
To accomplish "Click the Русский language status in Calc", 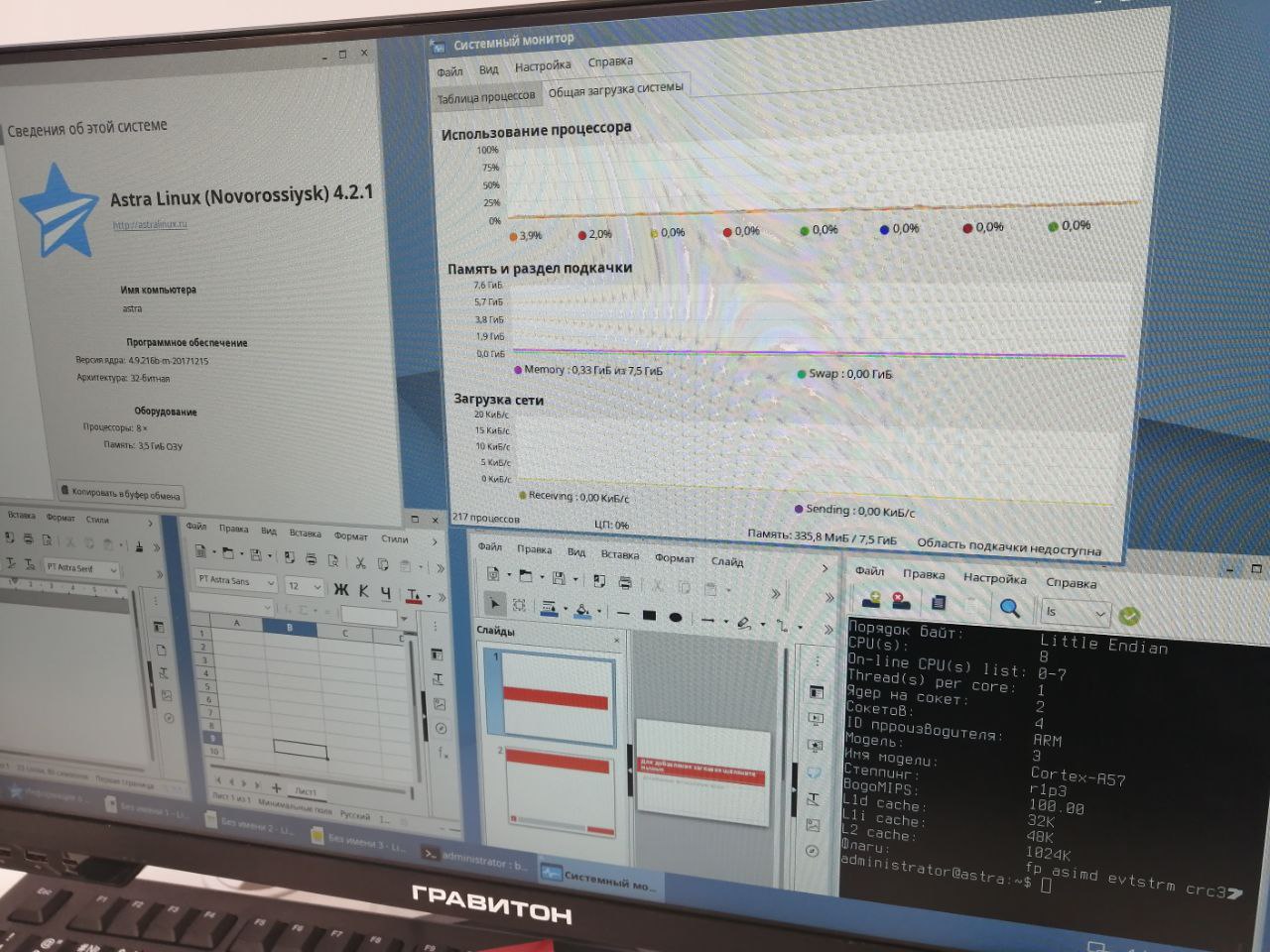I will pos(355,815).
